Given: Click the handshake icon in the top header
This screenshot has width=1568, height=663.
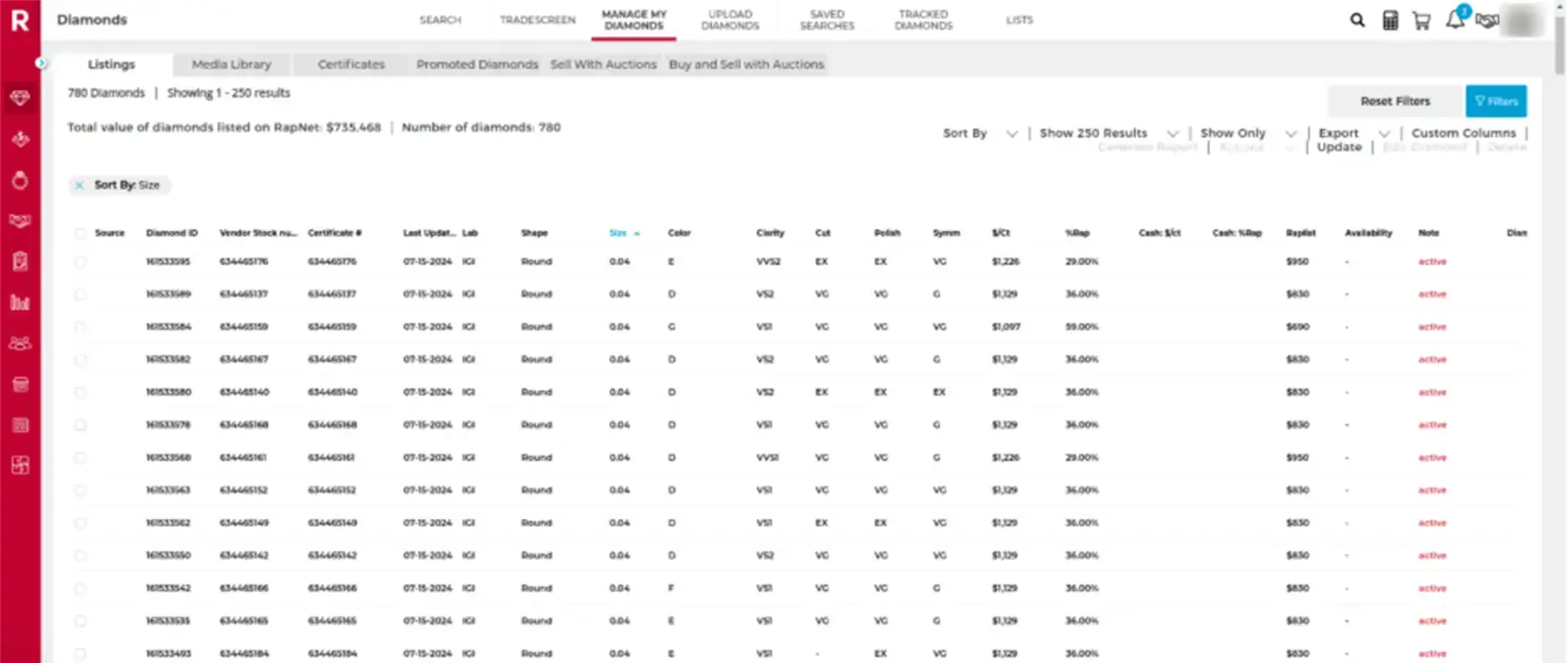Looking at the screenshot, I should point(1487,20).
